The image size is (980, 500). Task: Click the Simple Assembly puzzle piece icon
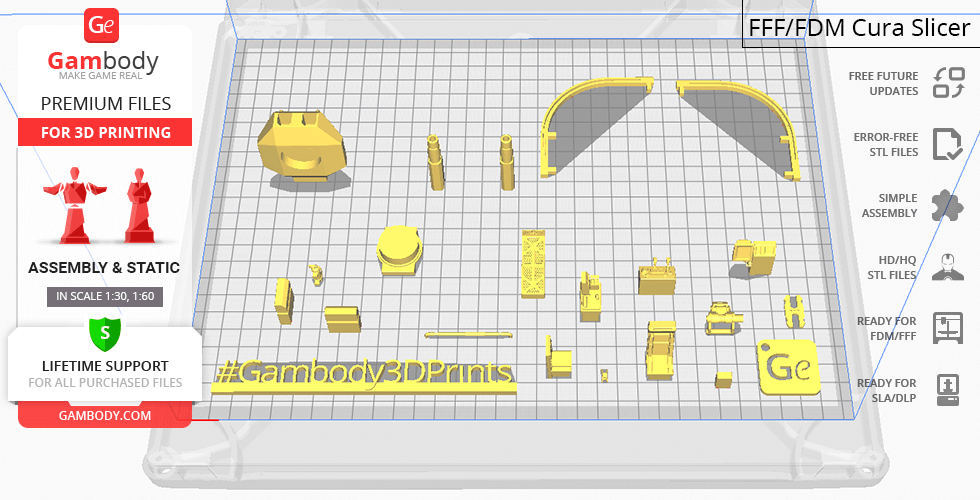point(948,205)
